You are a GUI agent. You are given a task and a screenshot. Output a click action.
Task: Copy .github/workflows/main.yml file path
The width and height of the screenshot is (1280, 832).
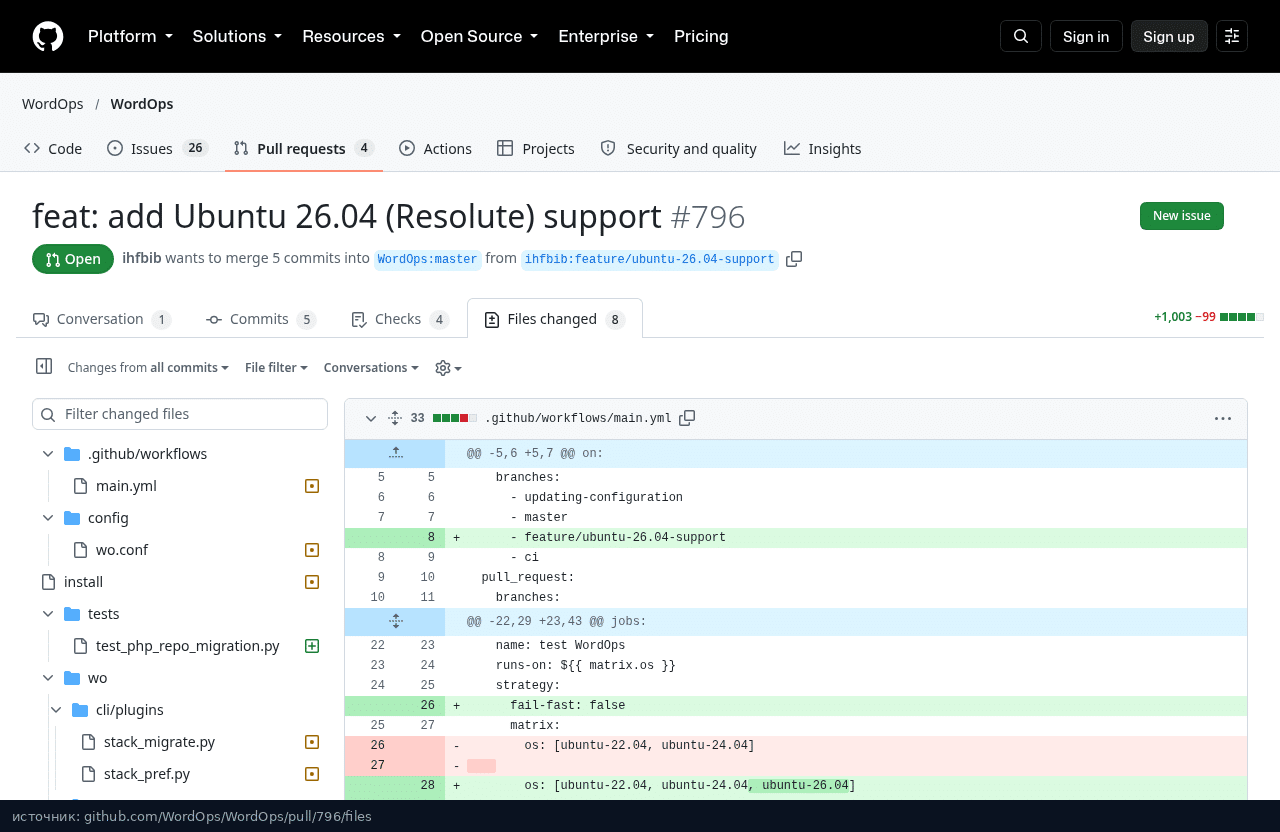pyautogui.click(x=687, y=418)
